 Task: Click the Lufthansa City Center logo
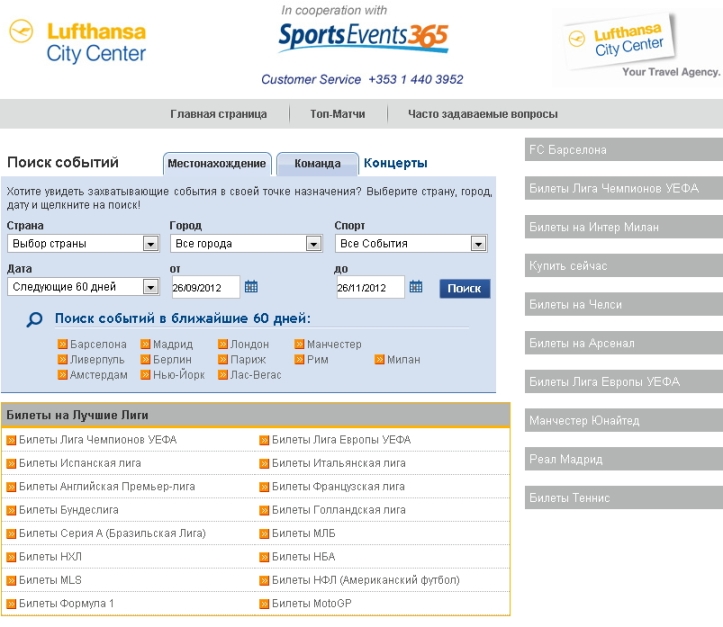78,42
